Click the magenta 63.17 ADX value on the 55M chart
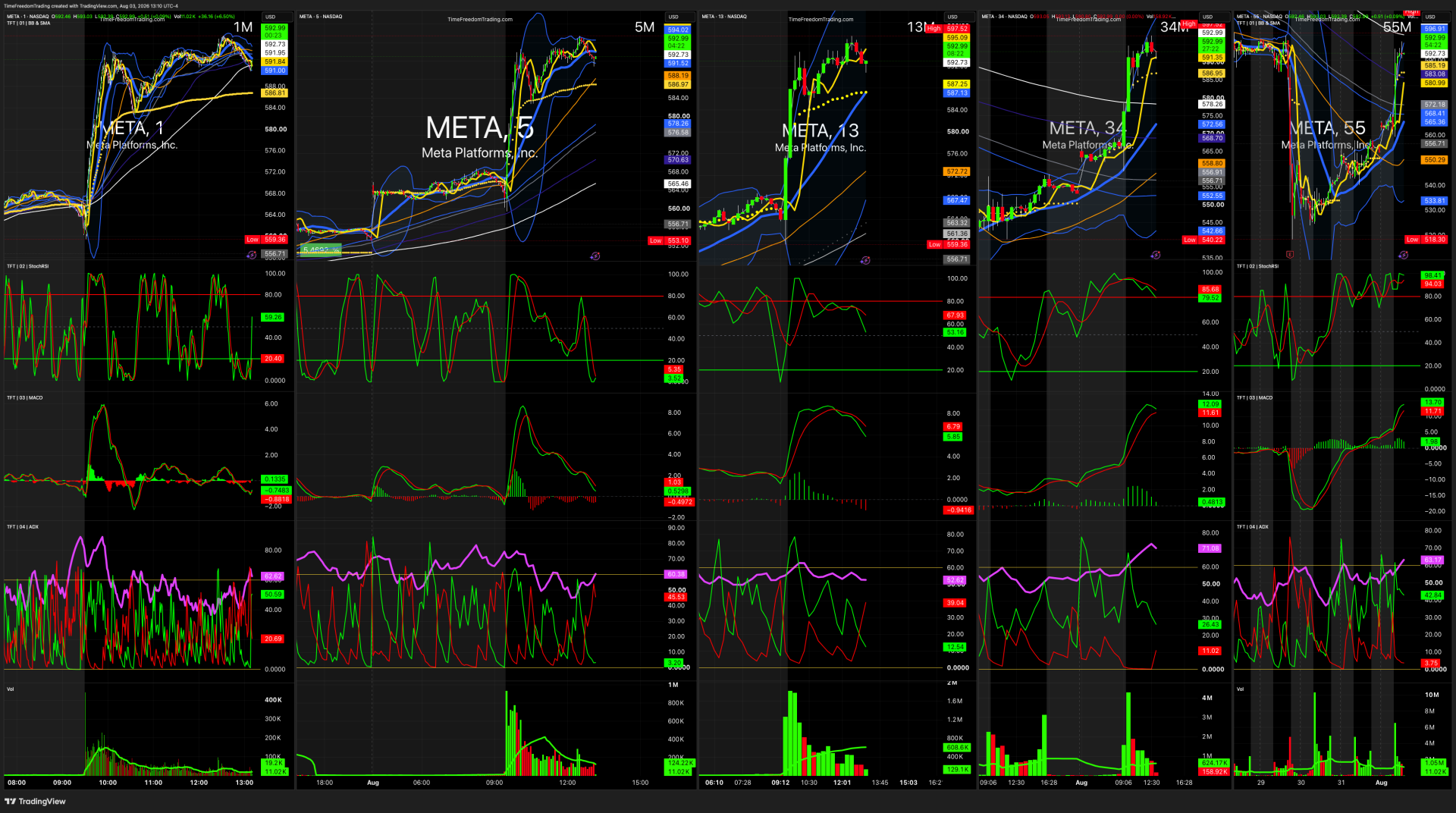 (1433, 560)
